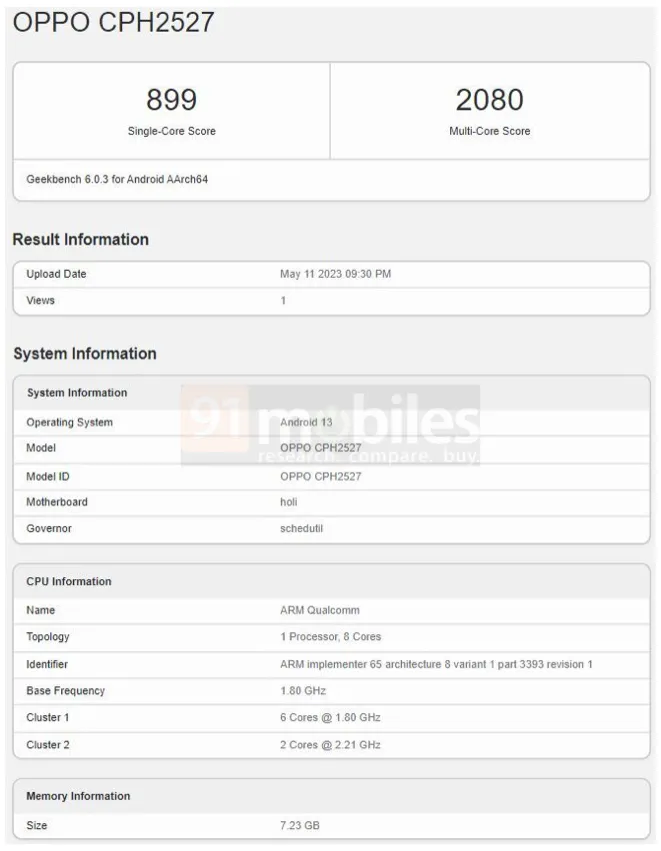Select the Upload Date row value

coord(335,274)
